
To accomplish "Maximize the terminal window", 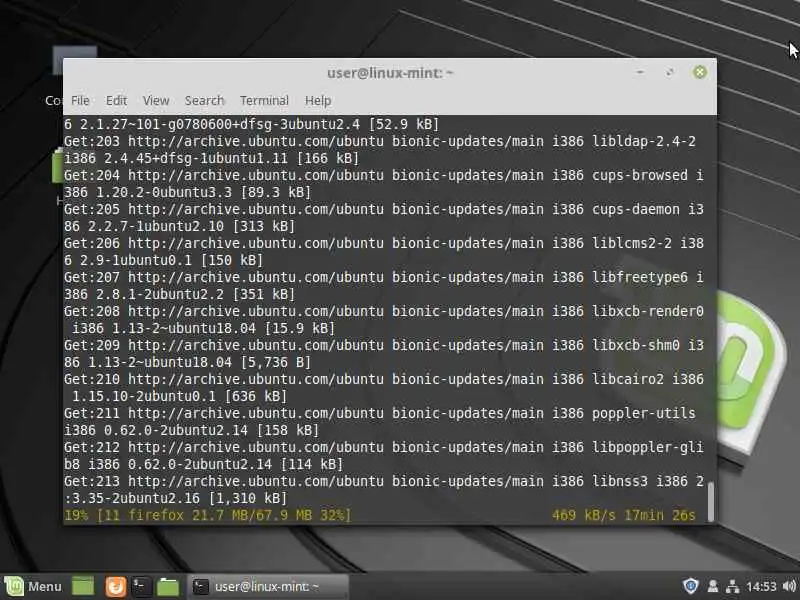I will point(669,72).
